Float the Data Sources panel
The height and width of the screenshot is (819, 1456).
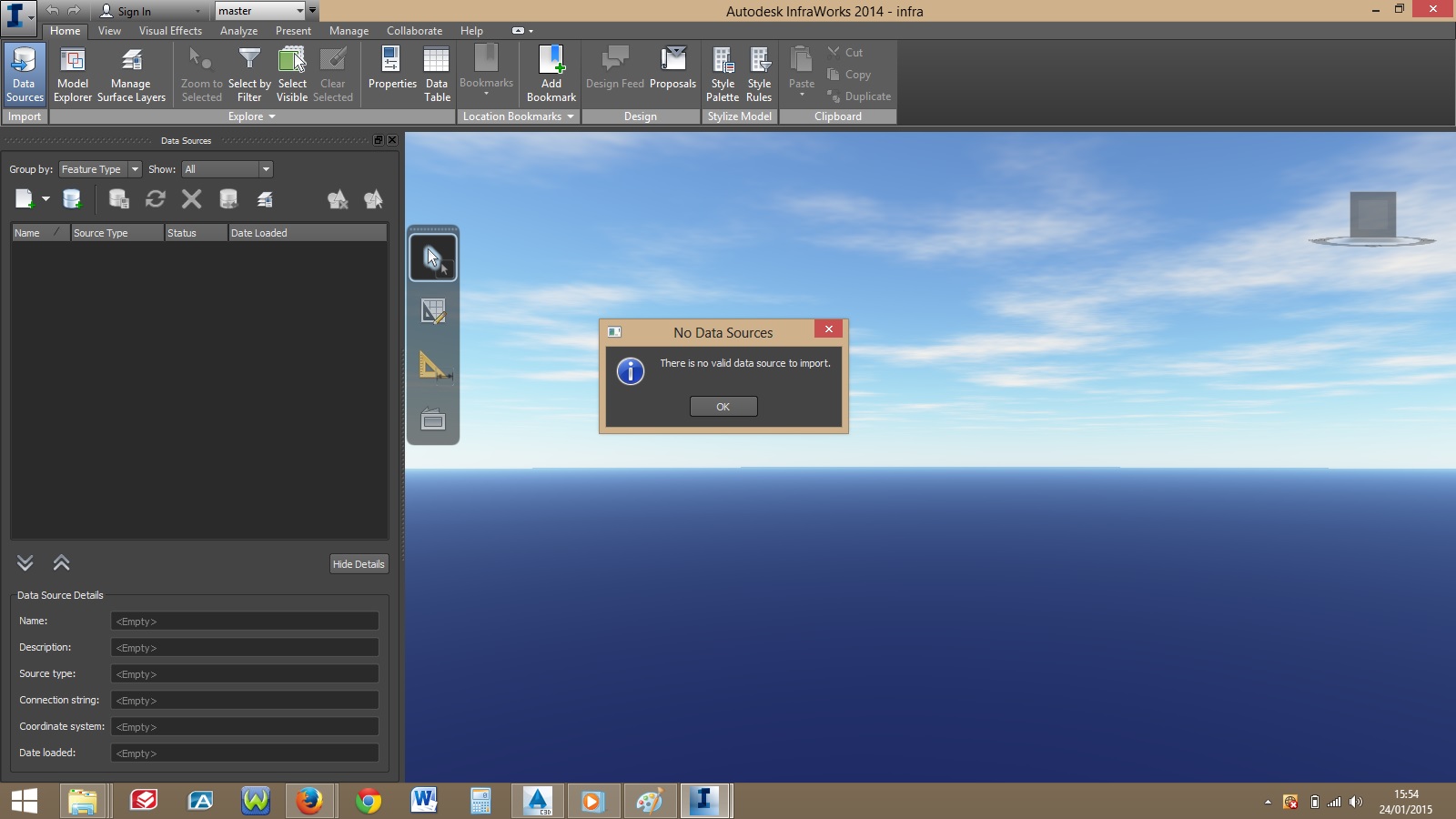(x=379, y=140)
